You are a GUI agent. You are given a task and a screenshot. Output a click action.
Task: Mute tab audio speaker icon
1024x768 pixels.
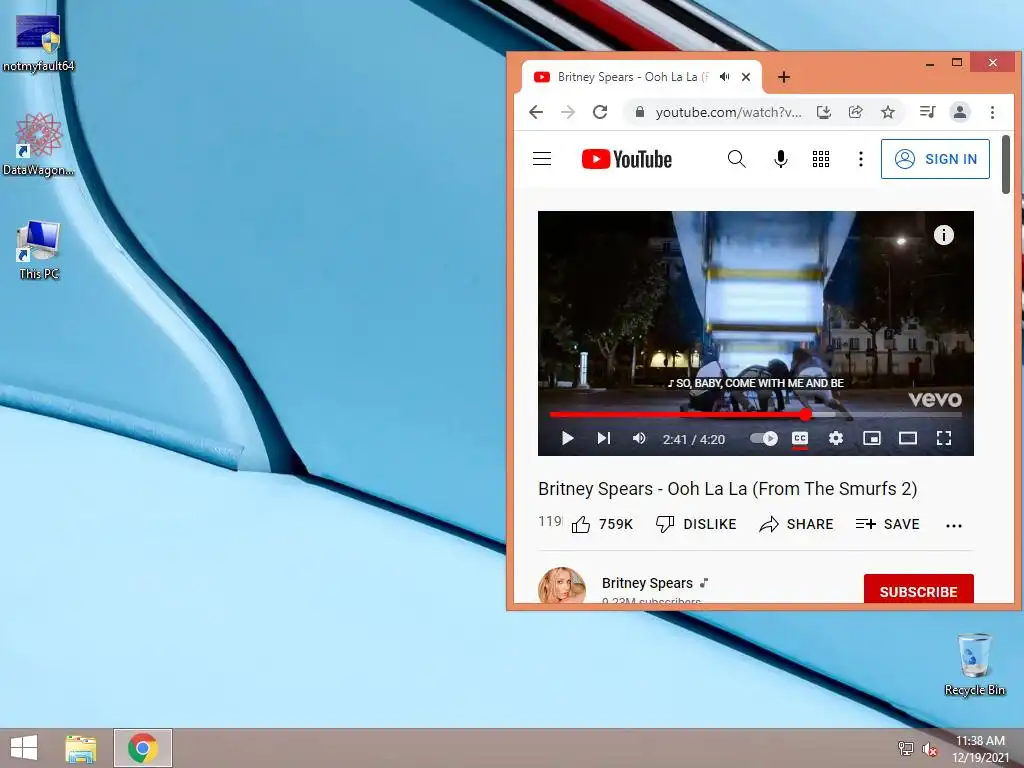pos(725,77)
